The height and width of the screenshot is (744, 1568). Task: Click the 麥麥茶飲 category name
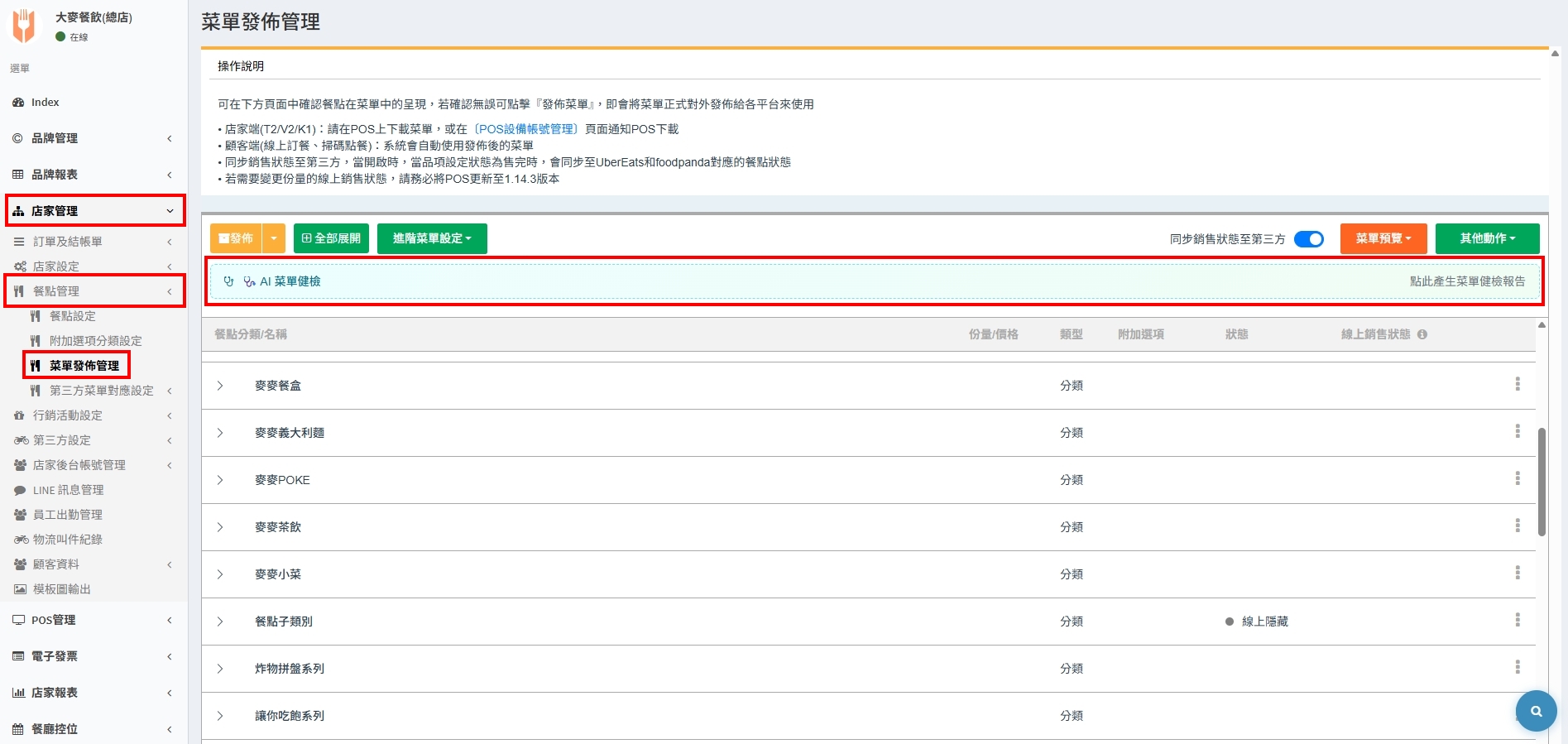point(278,527)
